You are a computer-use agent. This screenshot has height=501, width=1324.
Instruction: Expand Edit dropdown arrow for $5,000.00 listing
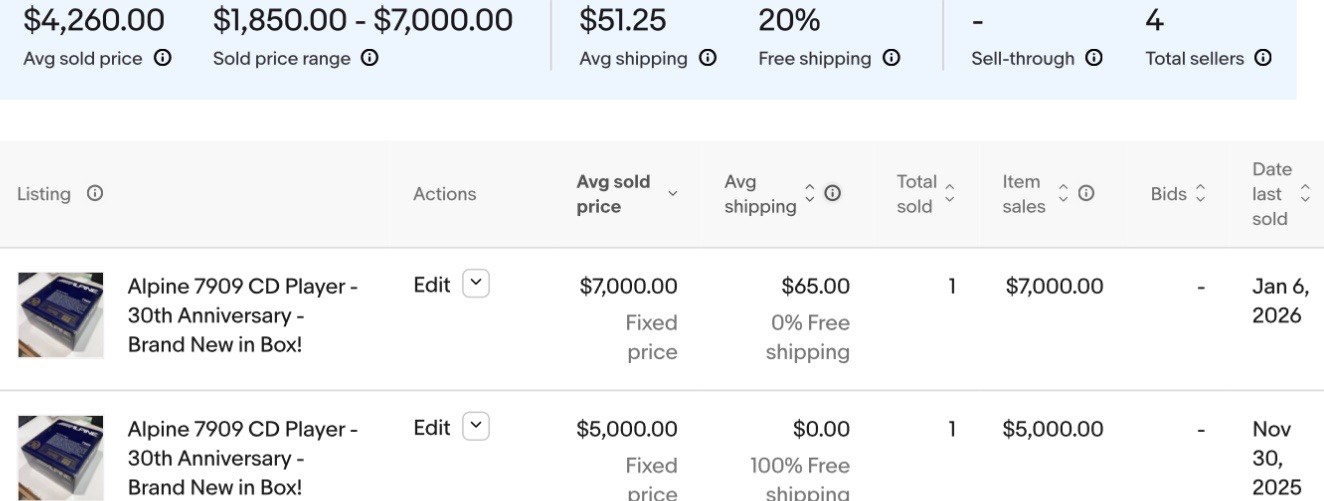point(476,427)
